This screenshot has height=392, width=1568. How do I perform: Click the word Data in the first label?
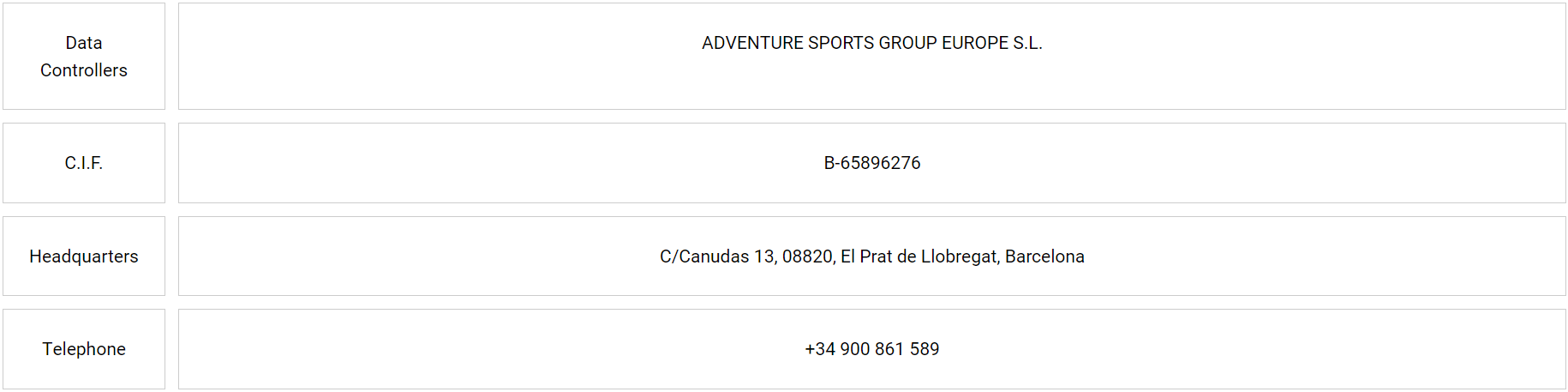coord(84,43)
